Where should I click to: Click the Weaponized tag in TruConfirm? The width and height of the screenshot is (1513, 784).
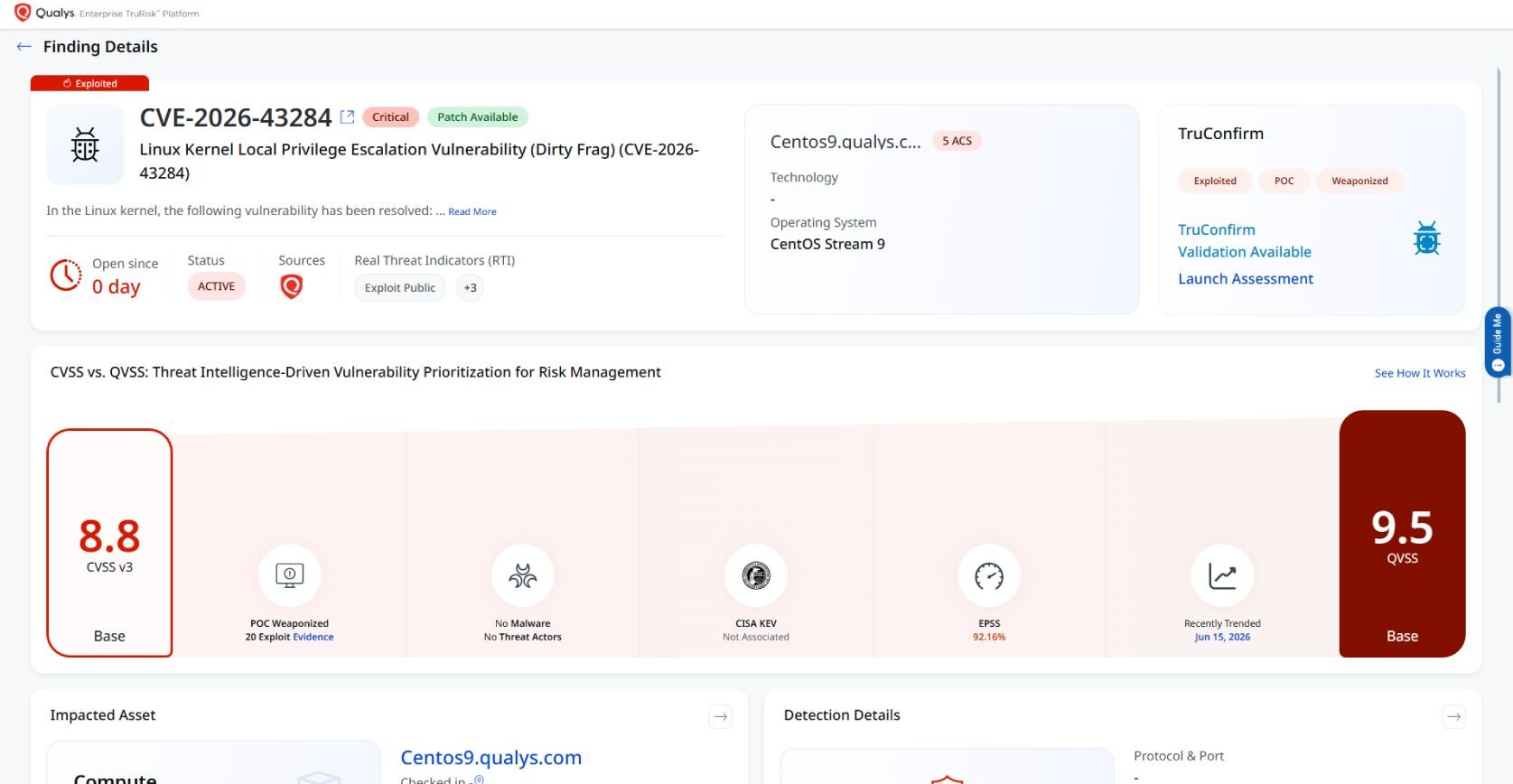point(1359,181)
